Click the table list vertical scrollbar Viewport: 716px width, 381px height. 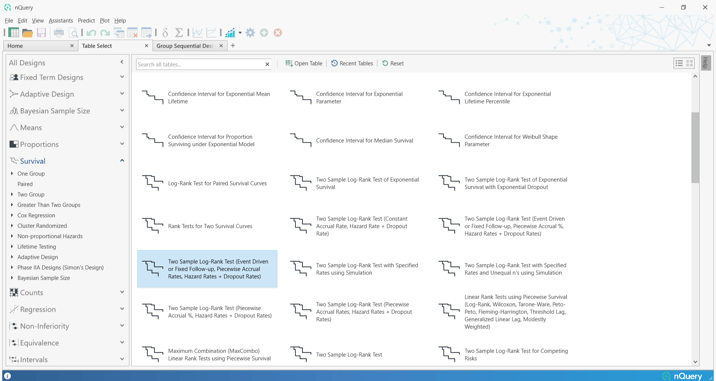695,148
